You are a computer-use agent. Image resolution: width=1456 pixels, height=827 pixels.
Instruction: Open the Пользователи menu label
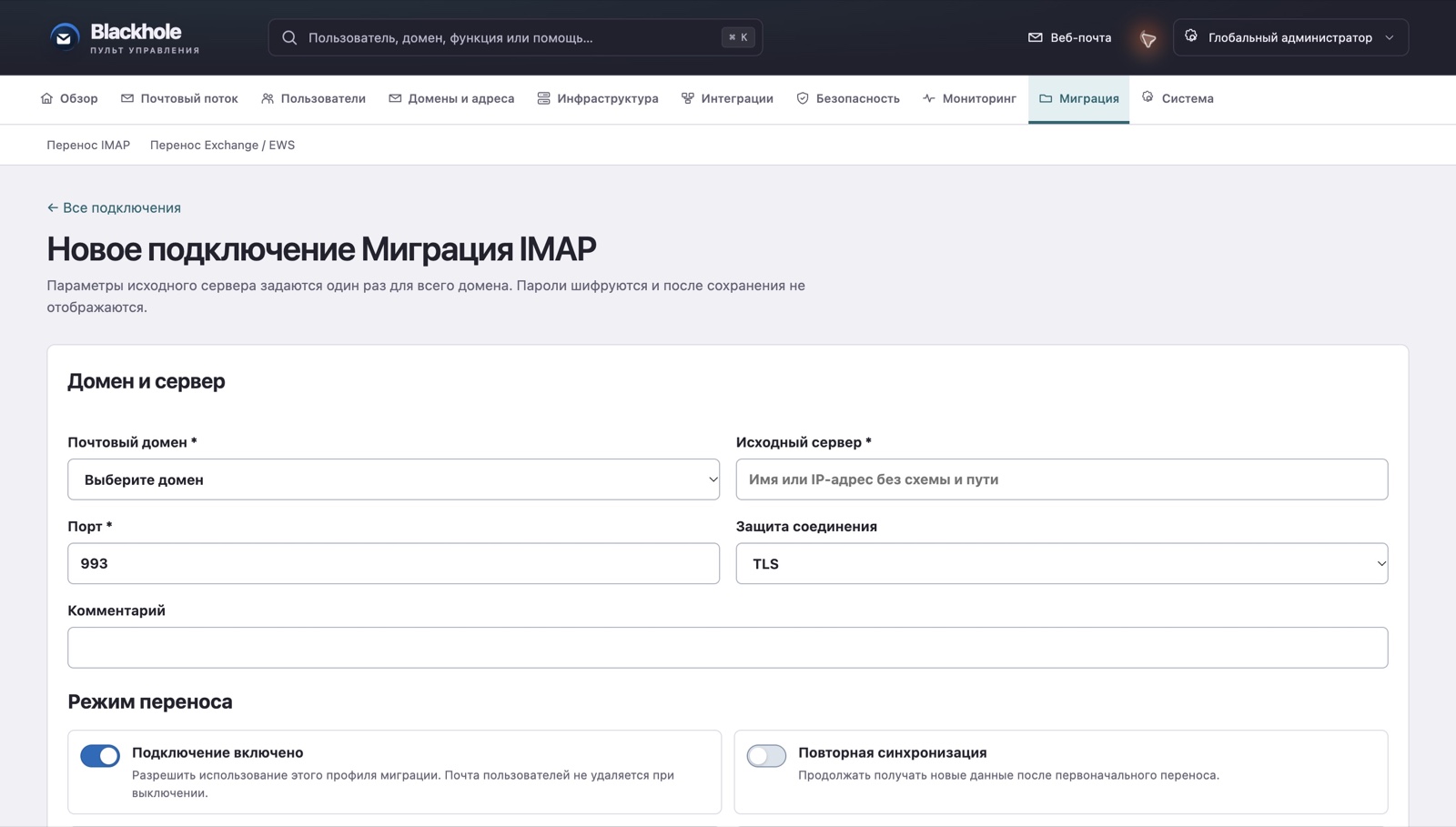pyautogui.click(x=323, y=98)
